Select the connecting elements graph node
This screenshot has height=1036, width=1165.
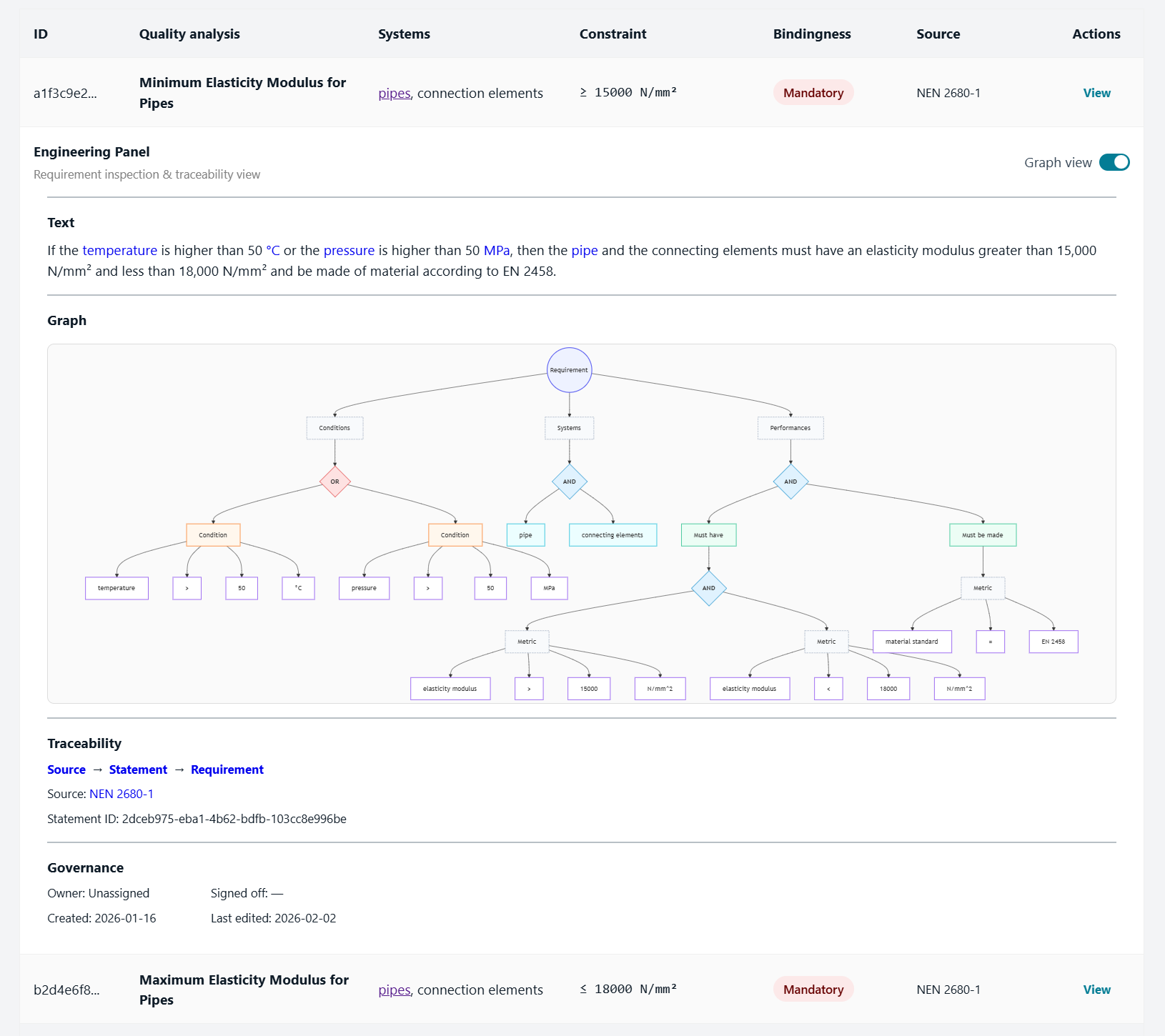point(613,535)
